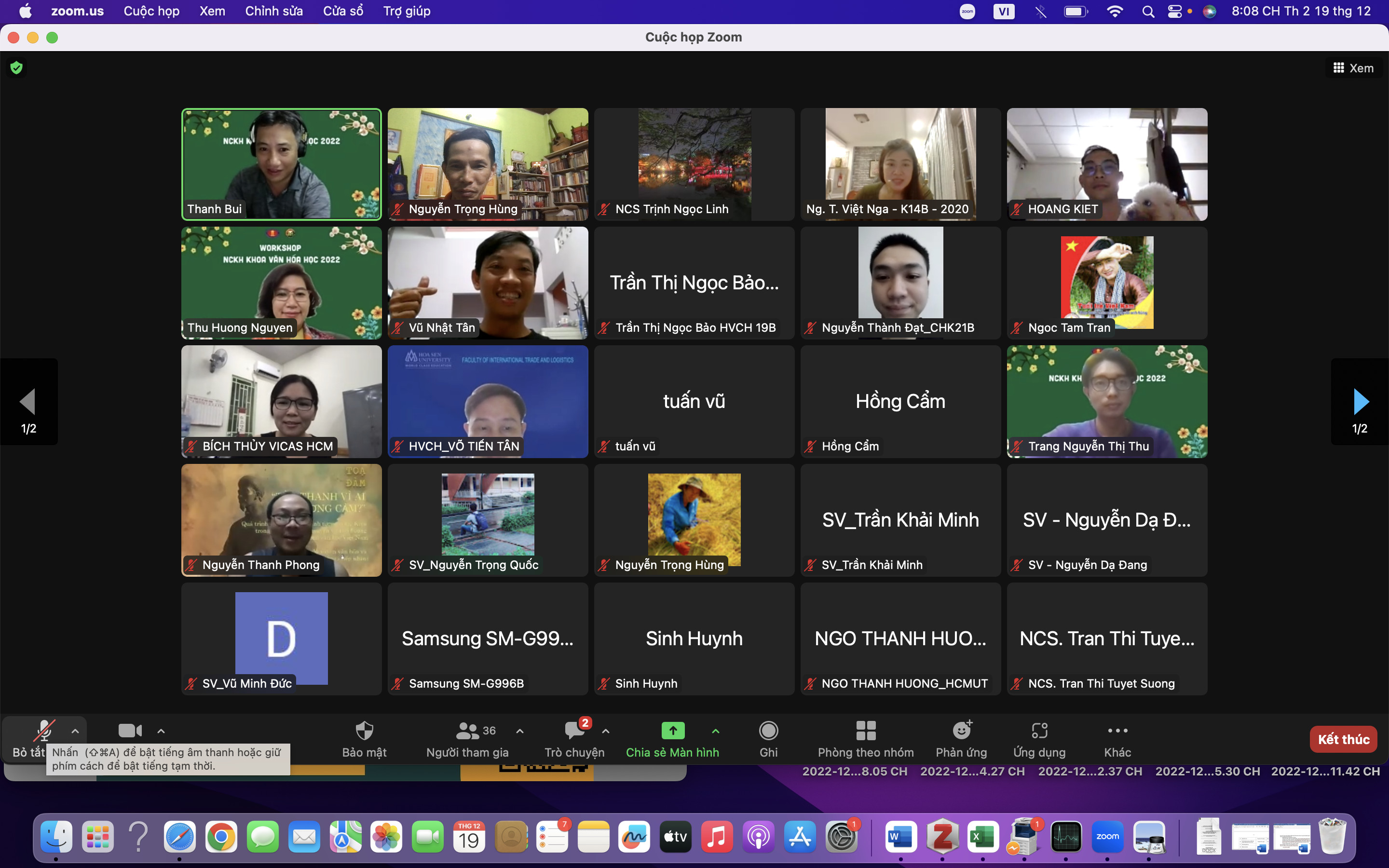
Task: Open the Người tham gia participants panel
Action: pos(467,739)
